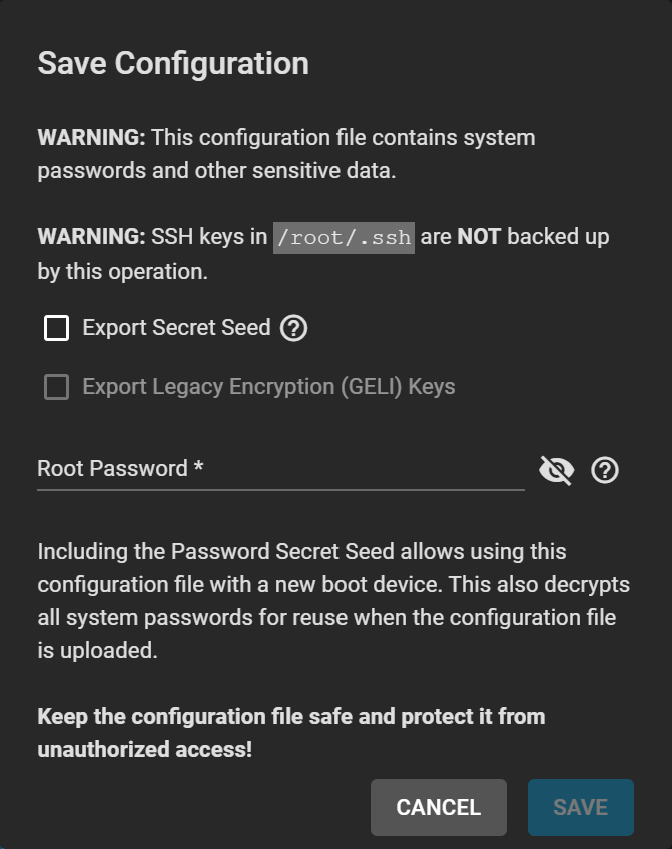This screenshot has height=849, width=672.
Task: Click the Export Legacy Encryption (GELI) Keys label
Action: pos(268,387)
